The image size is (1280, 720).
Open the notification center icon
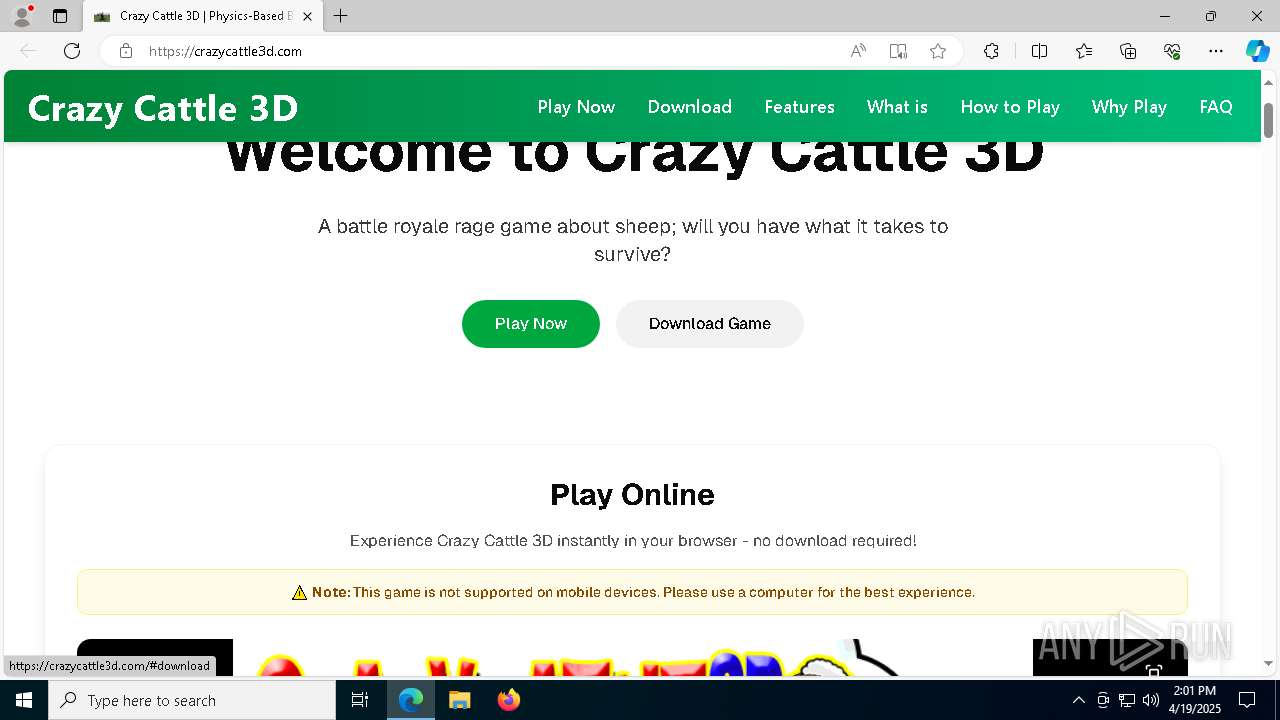point(1247,700)
